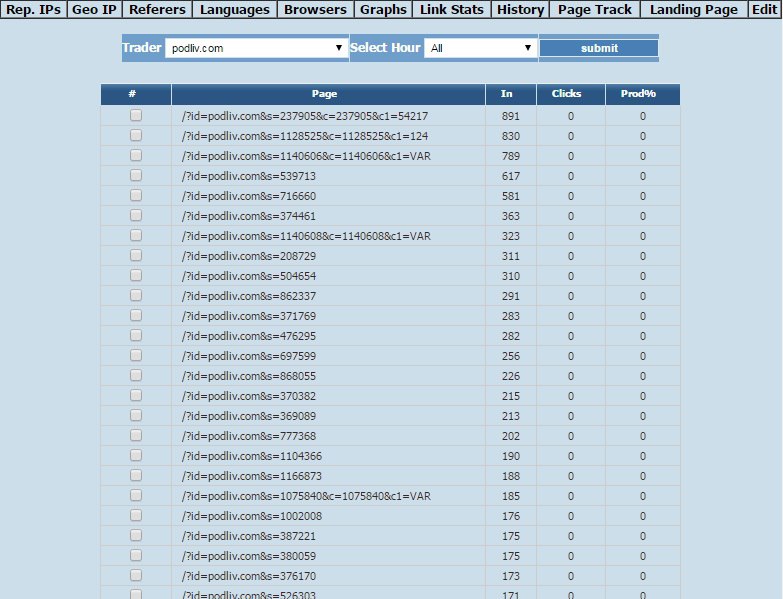Image resolution: width=783 pixels, height=599 pixels.
Task: Check the box for the s=237905 row
Action: (x=136, y=115)
